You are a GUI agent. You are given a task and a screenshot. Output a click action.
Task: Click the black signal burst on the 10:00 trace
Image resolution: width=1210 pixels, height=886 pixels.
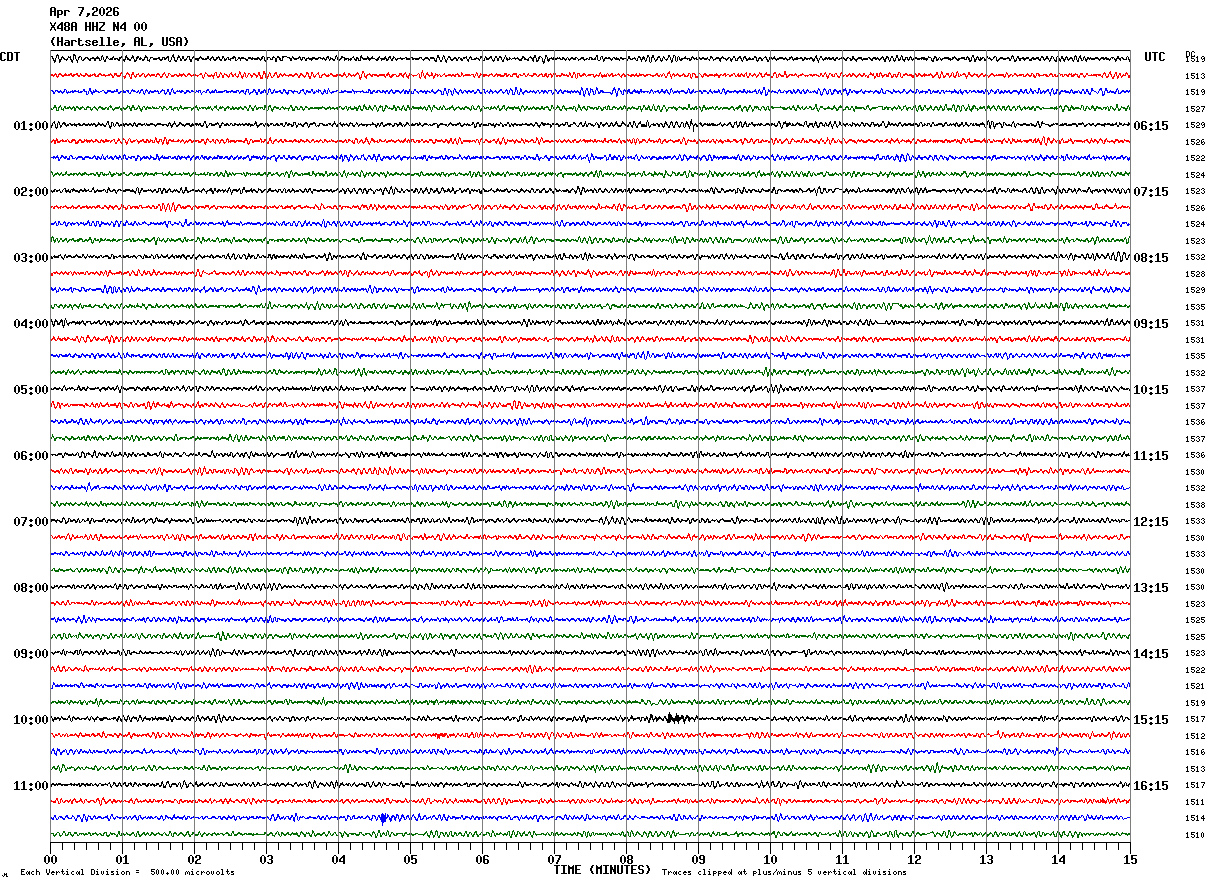(678, 718)
